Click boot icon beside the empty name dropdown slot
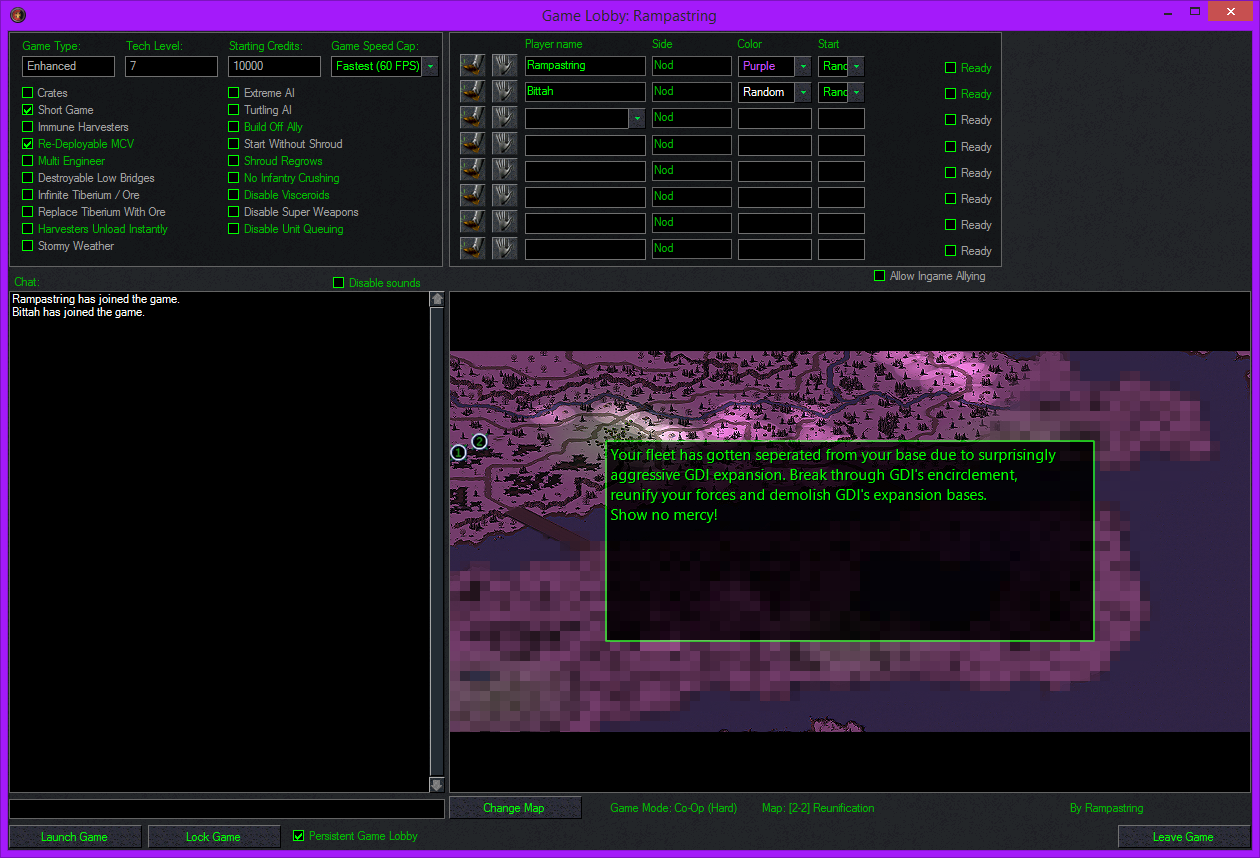Screen dimensions: 1260x858 tap(472, 117)
